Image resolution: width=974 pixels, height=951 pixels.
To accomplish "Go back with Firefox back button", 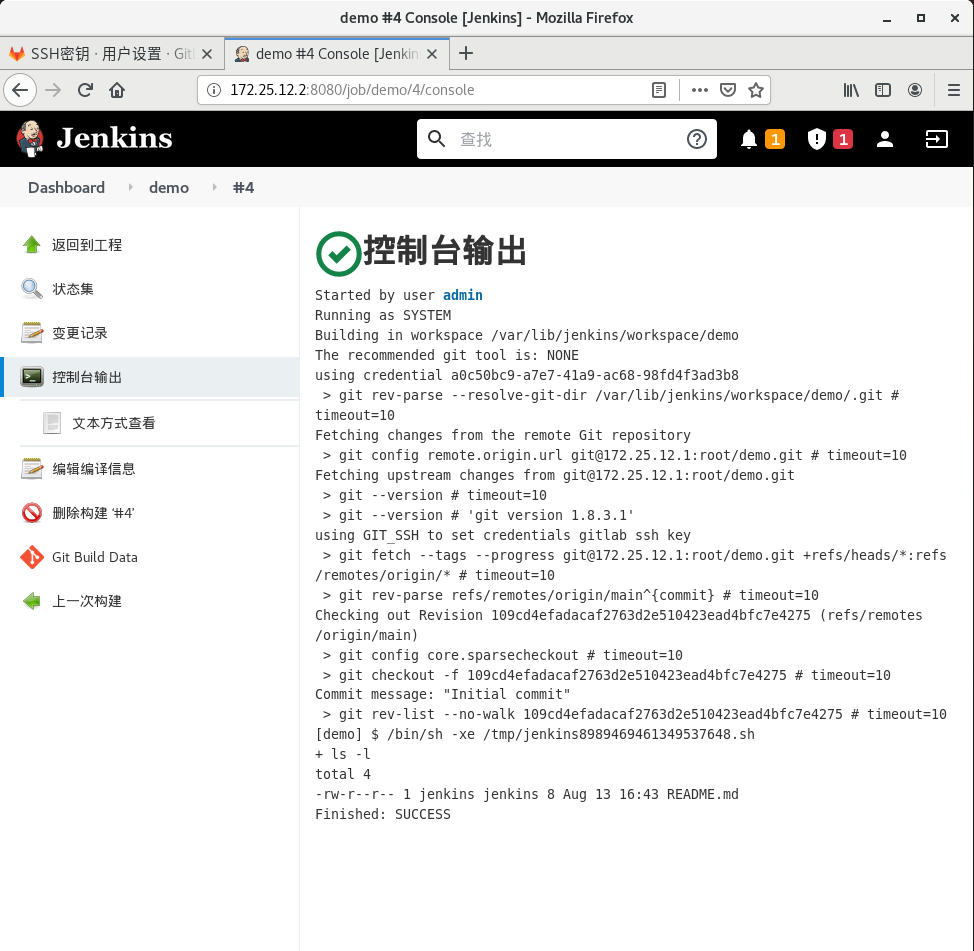I will click(20, 90).
